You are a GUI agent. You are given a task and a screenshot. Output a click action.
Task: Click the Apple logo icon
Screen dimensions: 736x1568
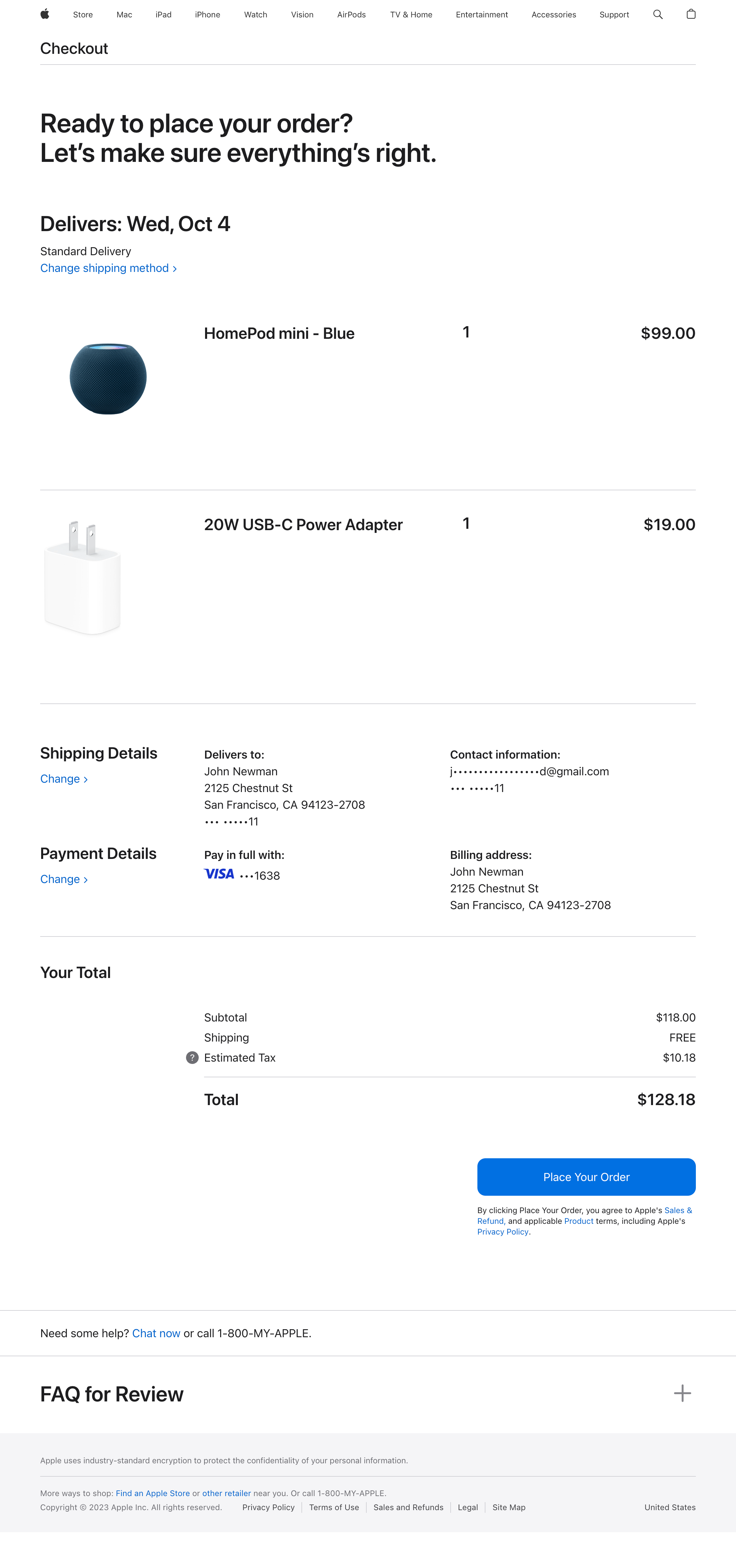pyautogui.click(x=44, y=14)
